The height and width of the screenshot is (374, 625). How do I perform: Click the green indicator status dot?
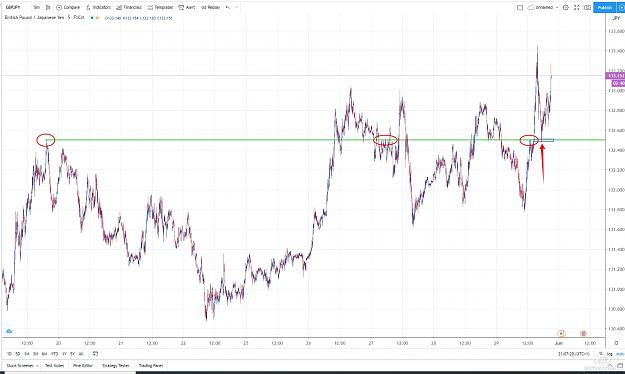pos(92,18)
